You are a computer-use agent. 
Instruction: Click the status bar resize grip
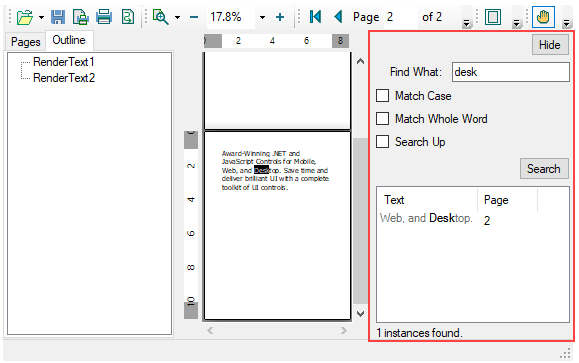565,354
